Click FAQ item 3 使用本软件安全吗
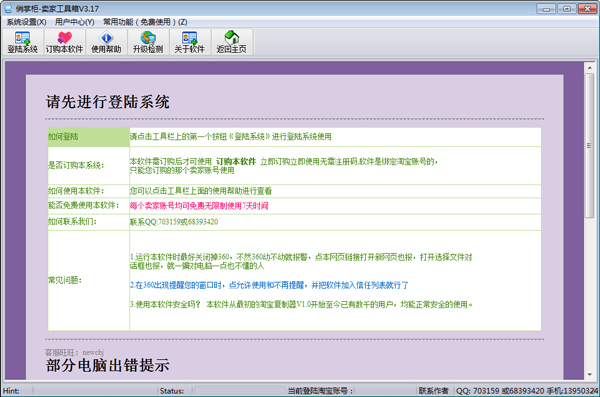This screenshot has height=397, width=600. pyautogui.click(x=301, y=305)
